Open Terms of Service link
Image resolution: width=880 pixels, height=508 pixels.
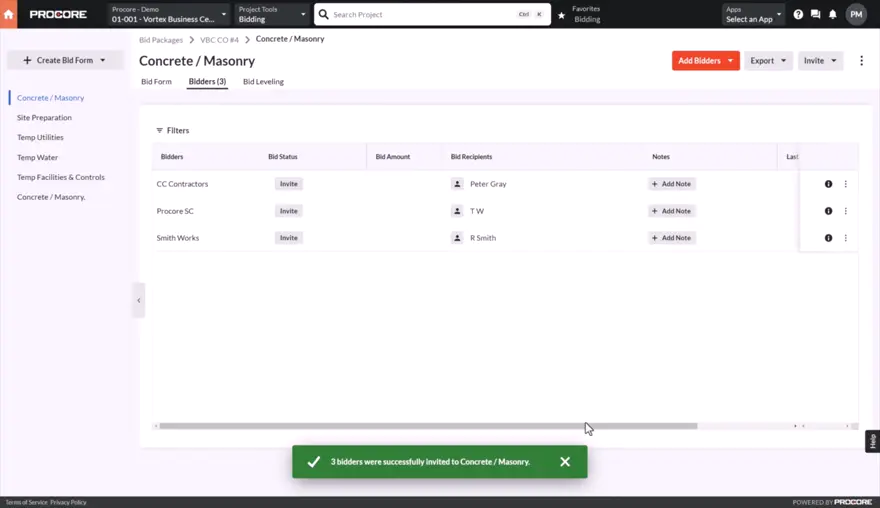26,502
